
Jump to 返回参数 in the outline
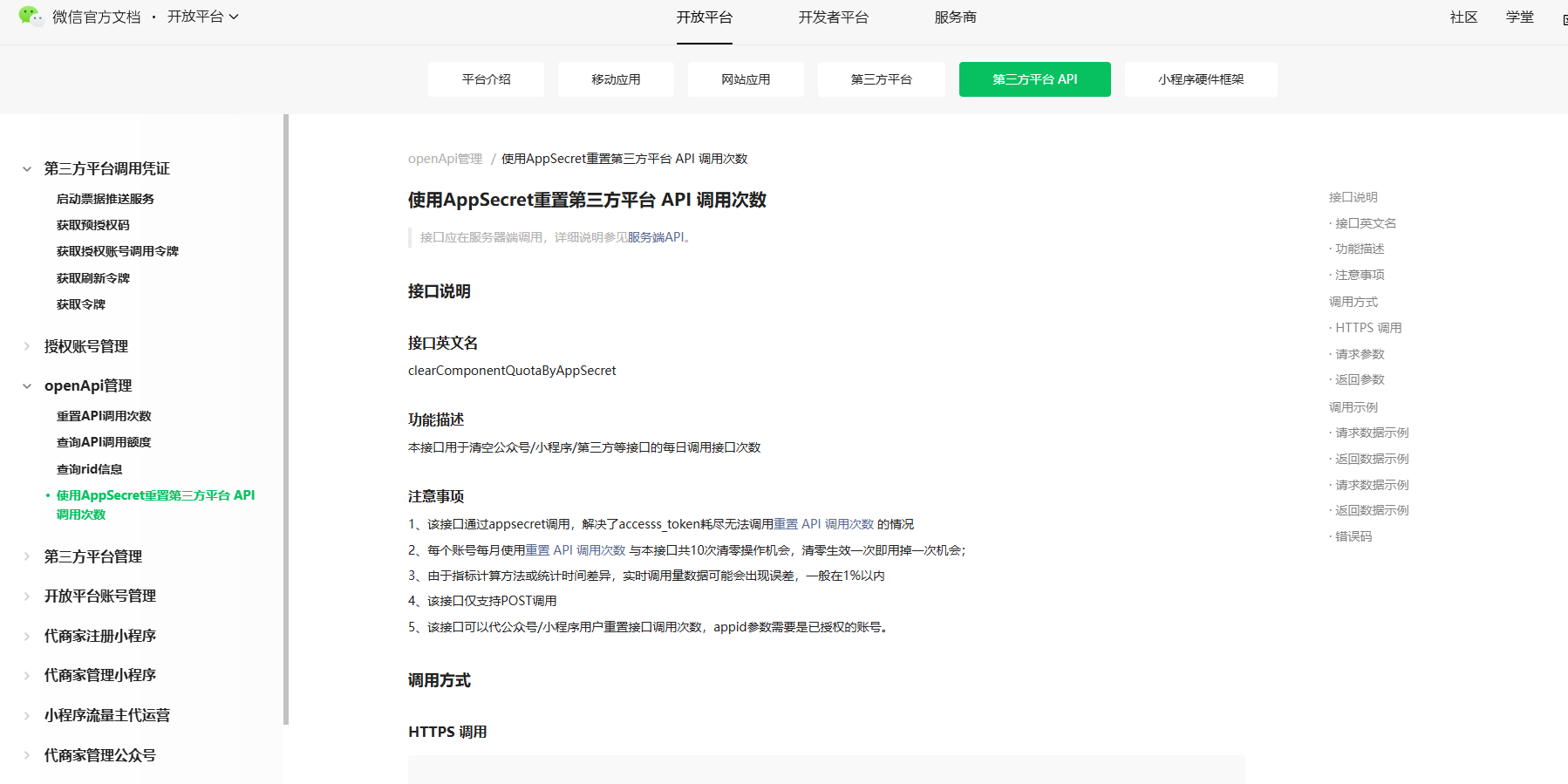tap(1360, 379)
